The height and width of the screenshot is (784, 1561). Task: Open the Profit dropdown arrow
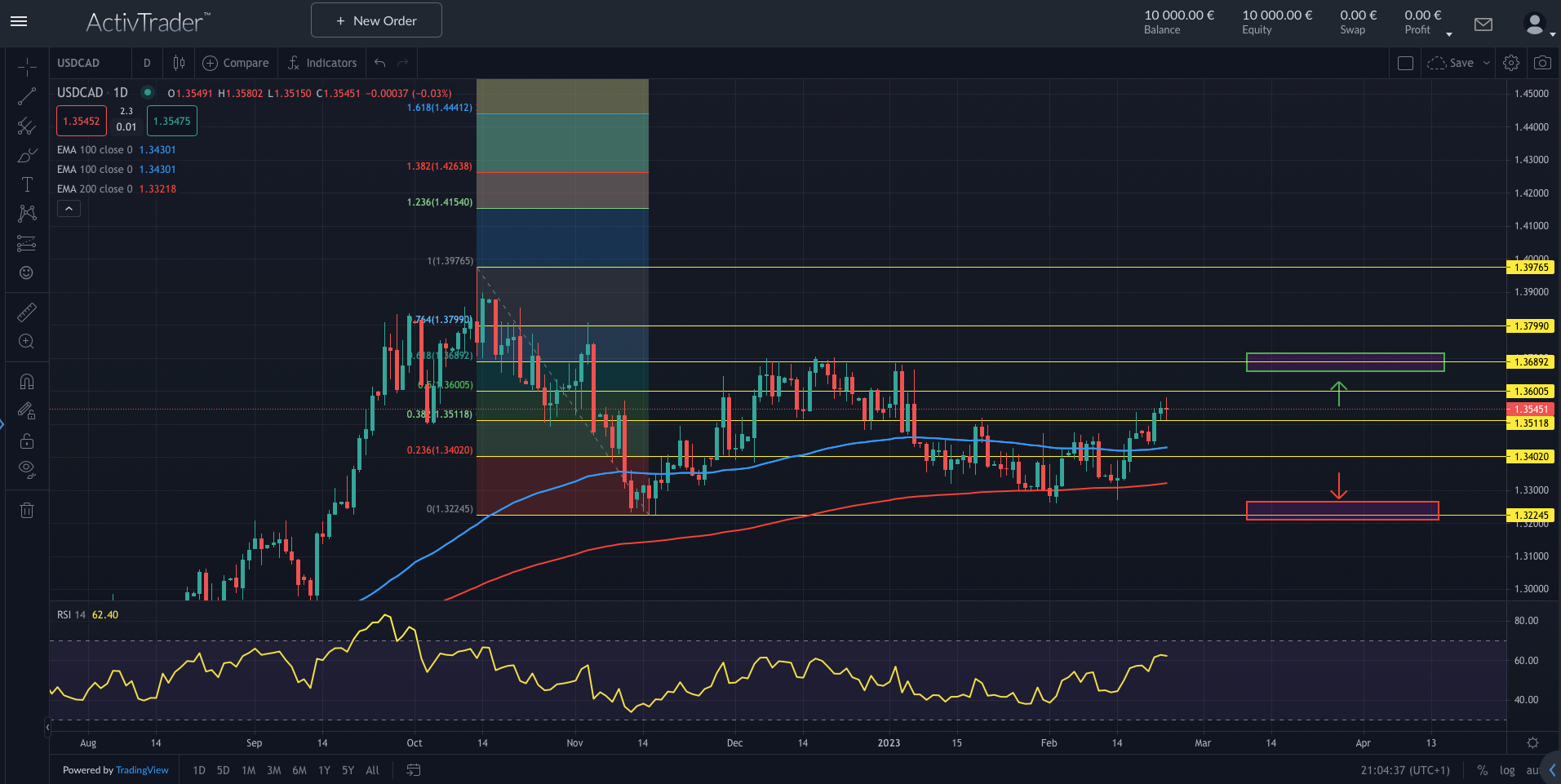pyautogui.click(x=1449, y=33)
